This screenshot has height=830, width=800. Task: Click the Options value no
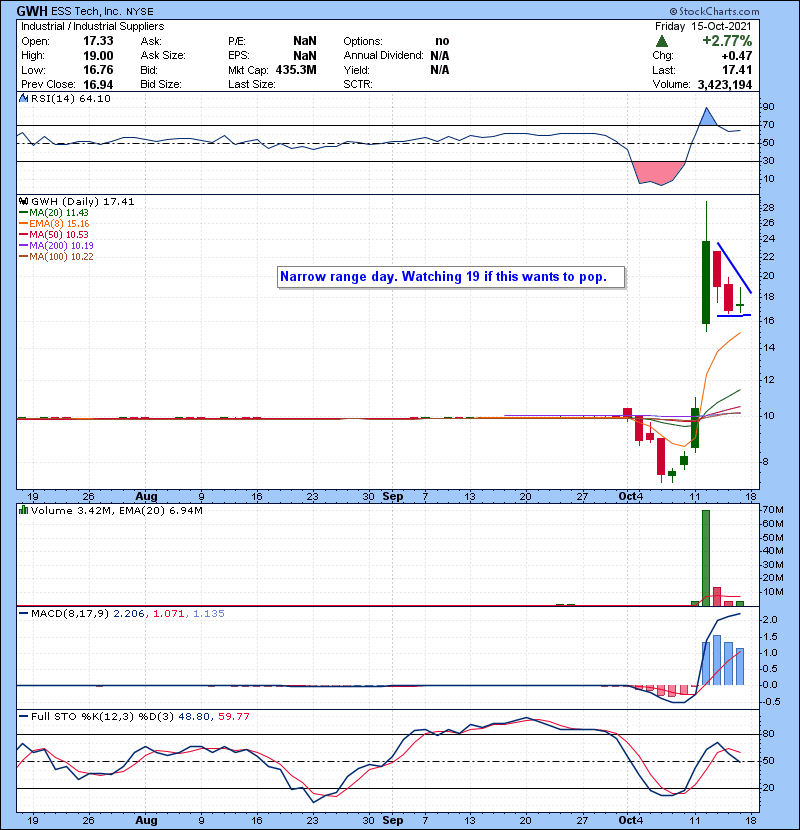pyautogui.click(x=442, y=41)
